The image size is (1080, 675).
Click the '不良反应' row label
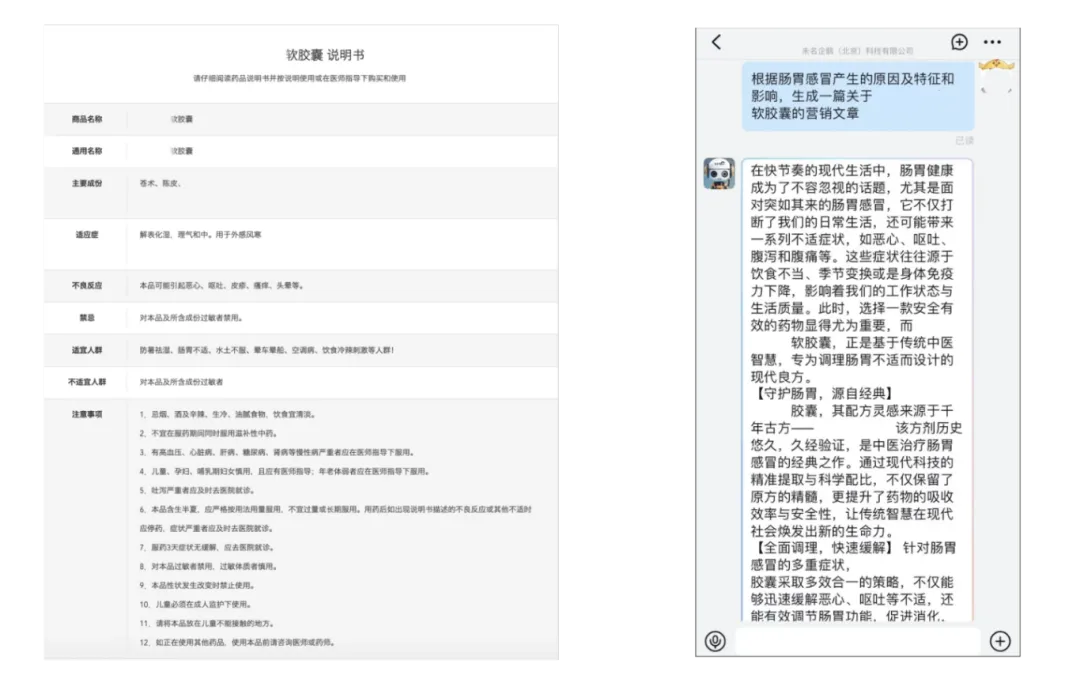(x=87, y=285)
